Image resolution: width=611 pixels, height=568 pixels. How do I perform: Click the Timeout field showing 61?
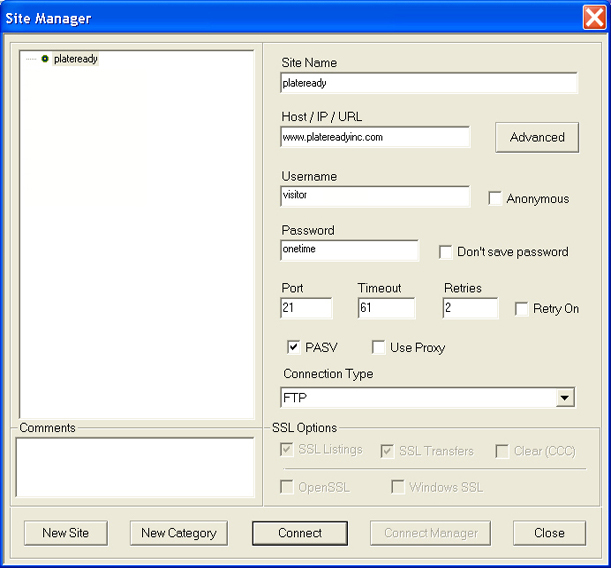pyautogui.click(x=387, y=308)
